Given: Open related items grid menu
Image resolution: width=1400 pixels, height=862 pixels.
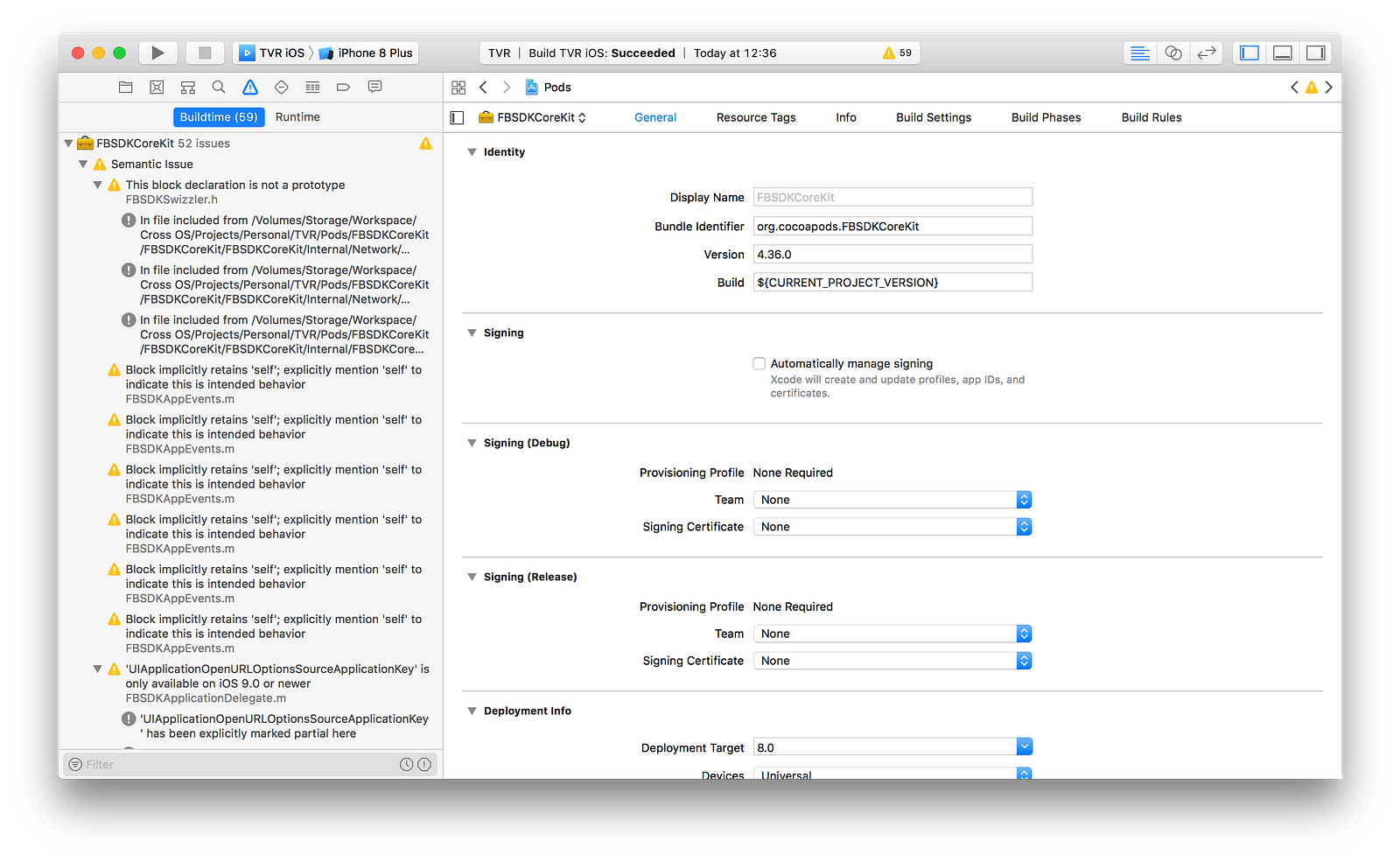Looking at the screenshot, I should click(x=458, y=87).
